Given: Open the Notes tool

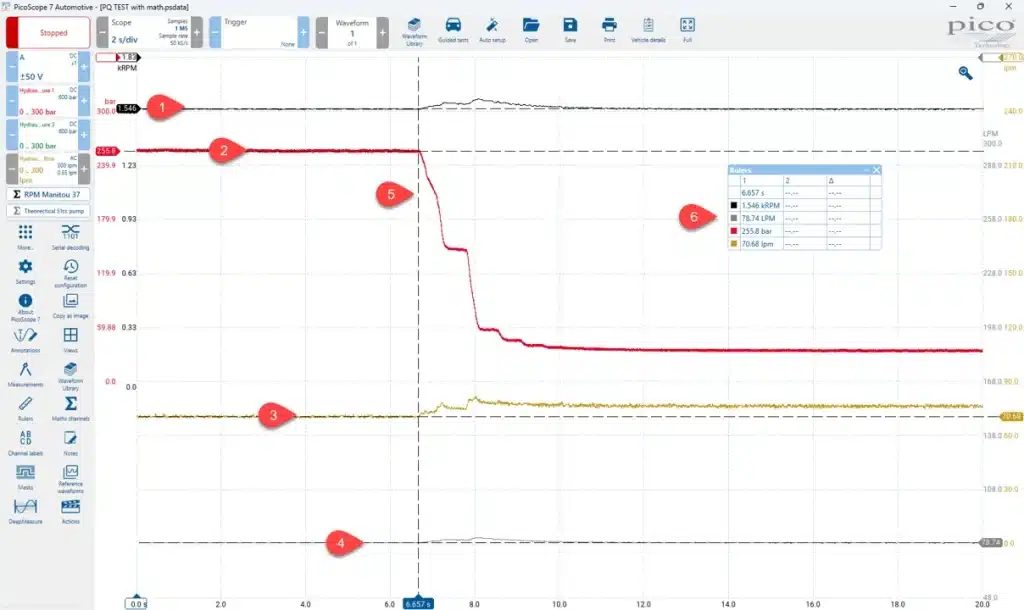Looking at the screenshot, I should pos(71,442).
